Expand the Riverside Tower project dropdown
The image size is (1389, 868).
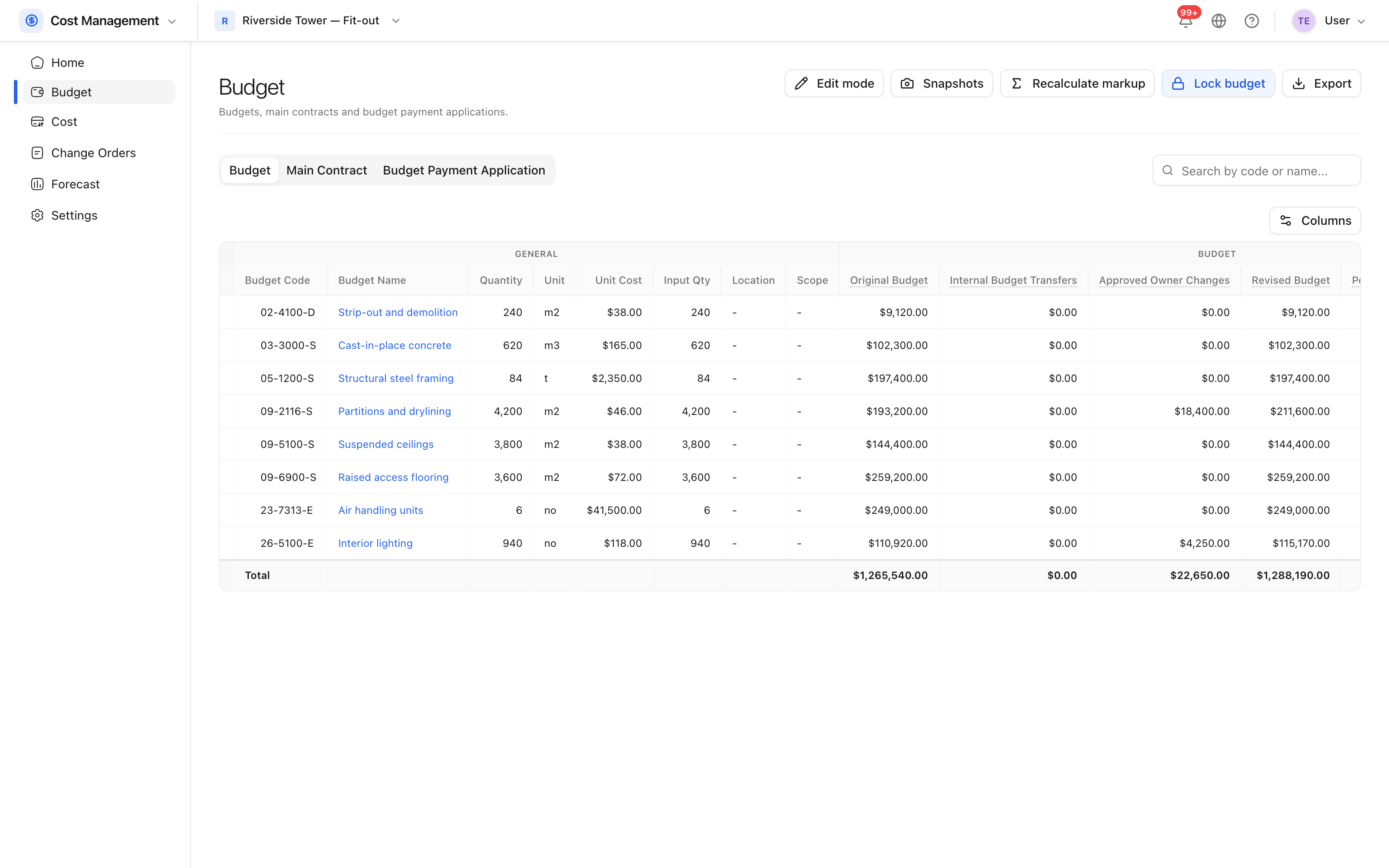[x=395, y=21]
